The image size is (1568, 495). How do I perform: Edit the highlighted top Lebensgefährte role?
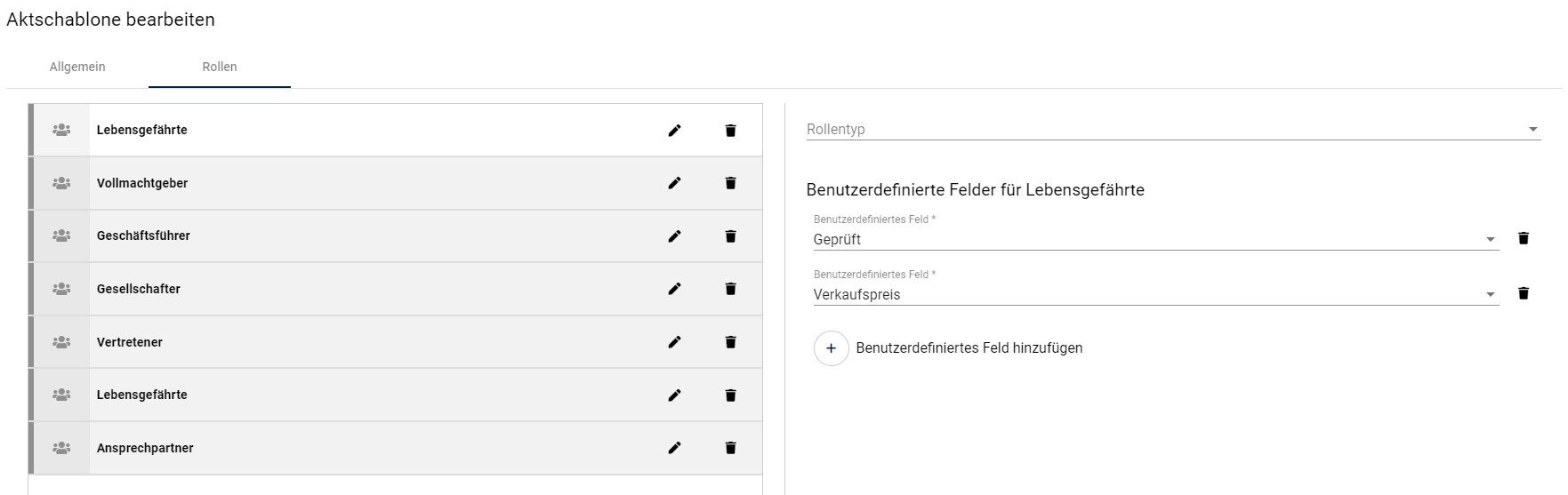tap(674, 131)
